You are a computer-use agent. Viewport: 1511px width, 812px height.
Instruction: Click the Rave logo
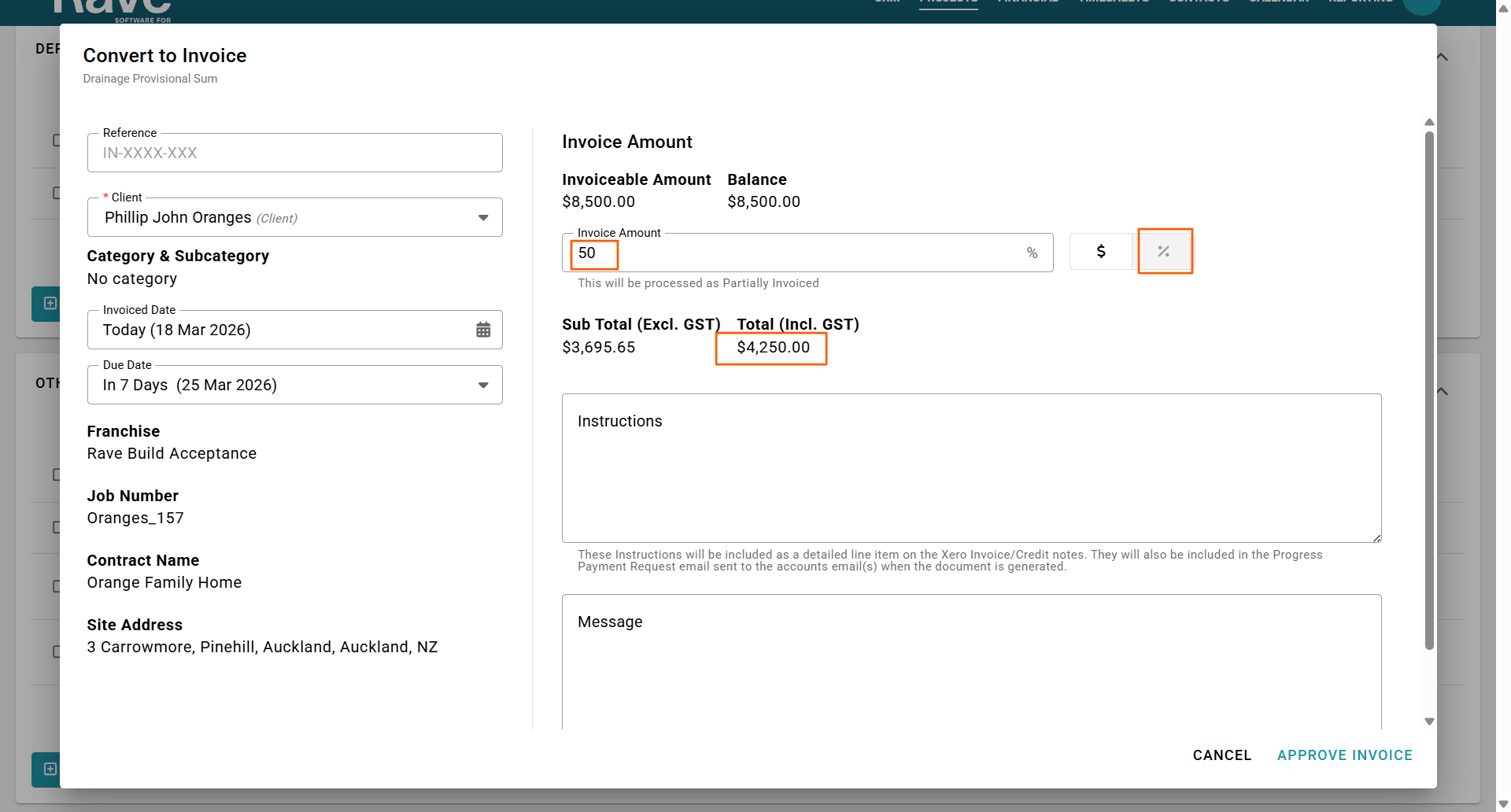click(x=112, y=8)
